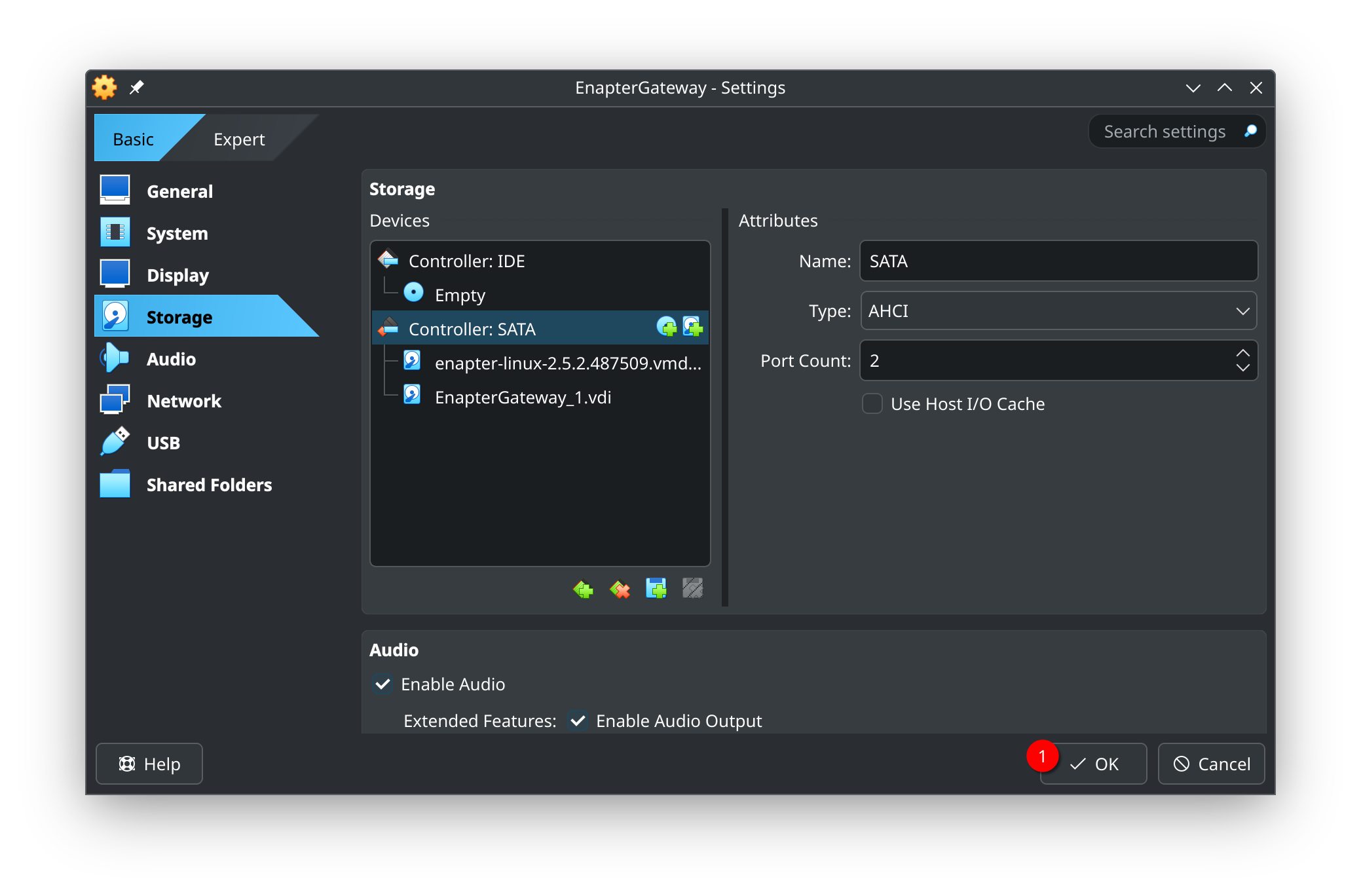This screenshot has width=1361, height=896.
Task: Add a hard disk to Controller: SATA
Action: click(693, 328)
